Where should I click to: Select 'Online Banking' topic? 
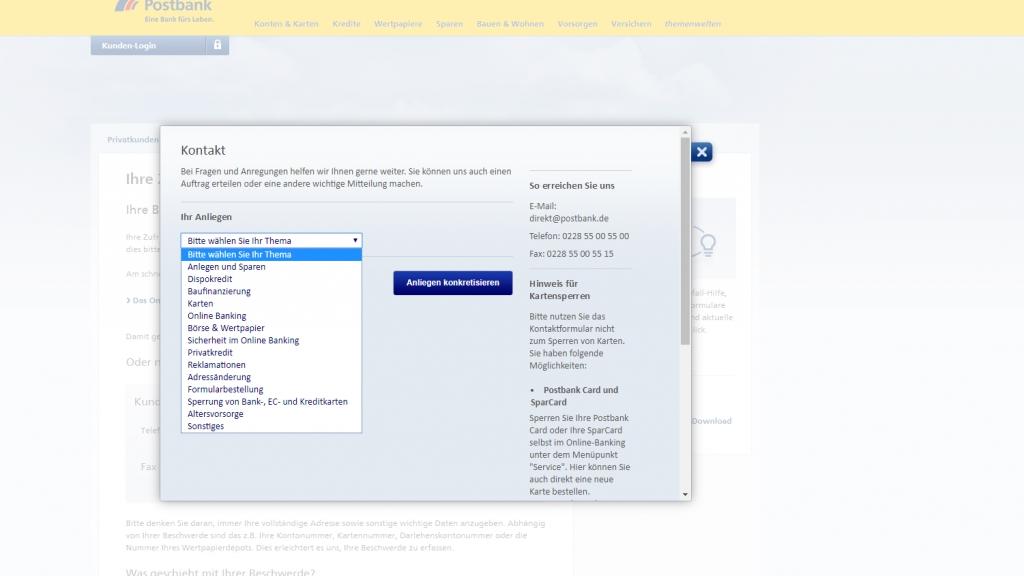pos(271,316)
